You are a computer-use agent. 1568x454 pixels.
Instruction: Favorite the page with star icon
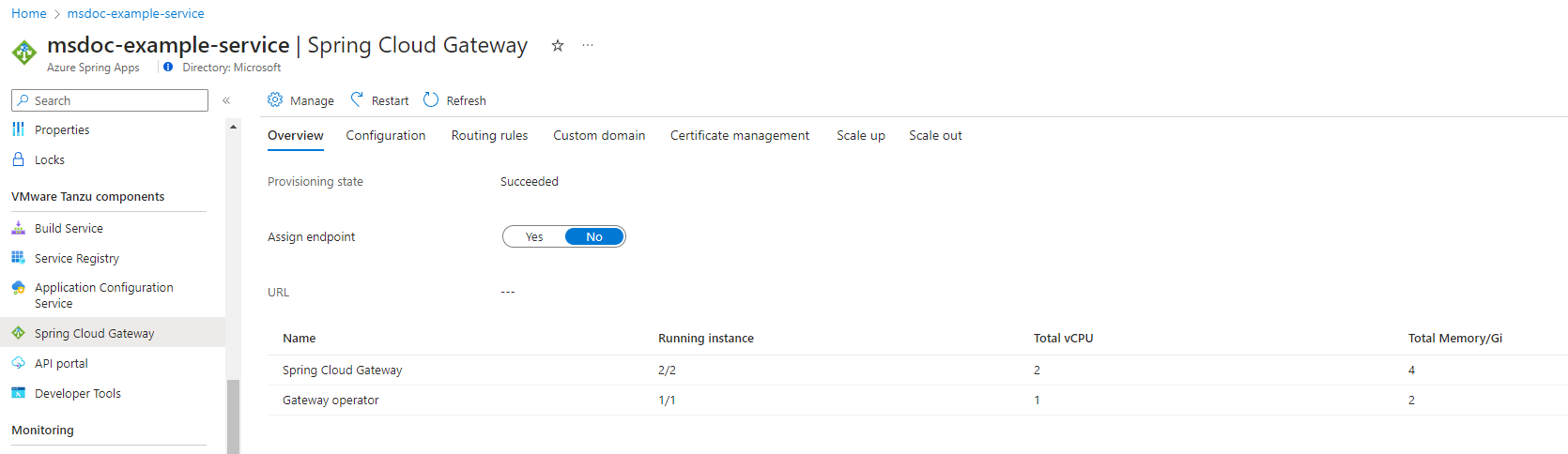click(558, 45)
